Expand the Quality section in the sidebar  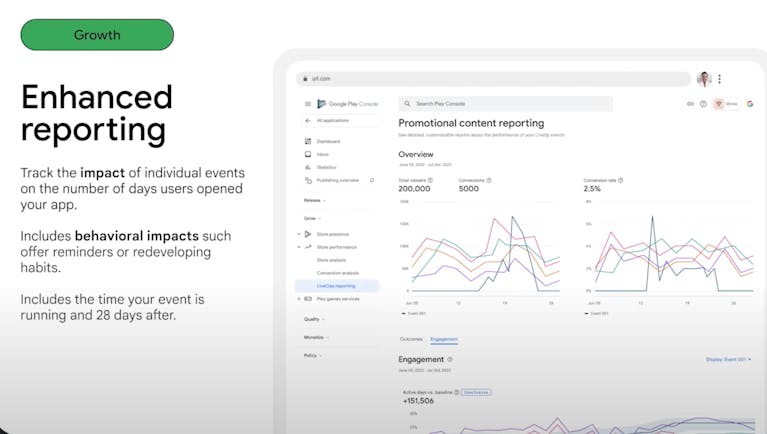click(x=314, y=319)
